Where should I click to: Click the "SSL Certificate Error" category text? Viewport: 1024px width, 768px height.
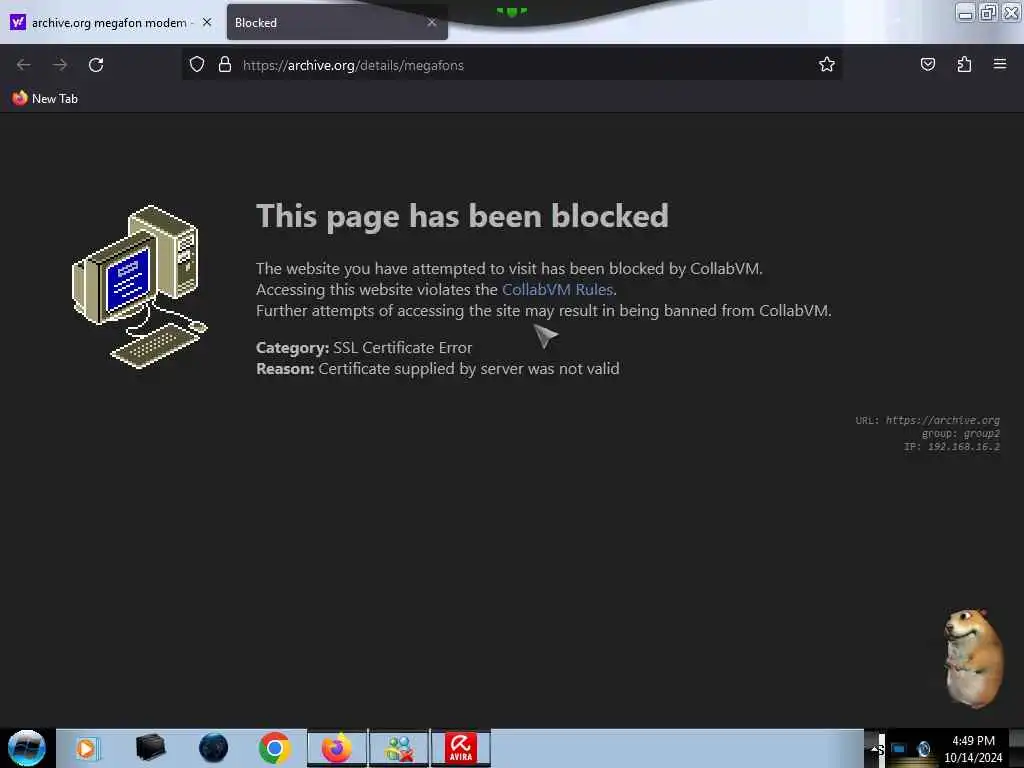pyautogui.click(x=402, y=347)
